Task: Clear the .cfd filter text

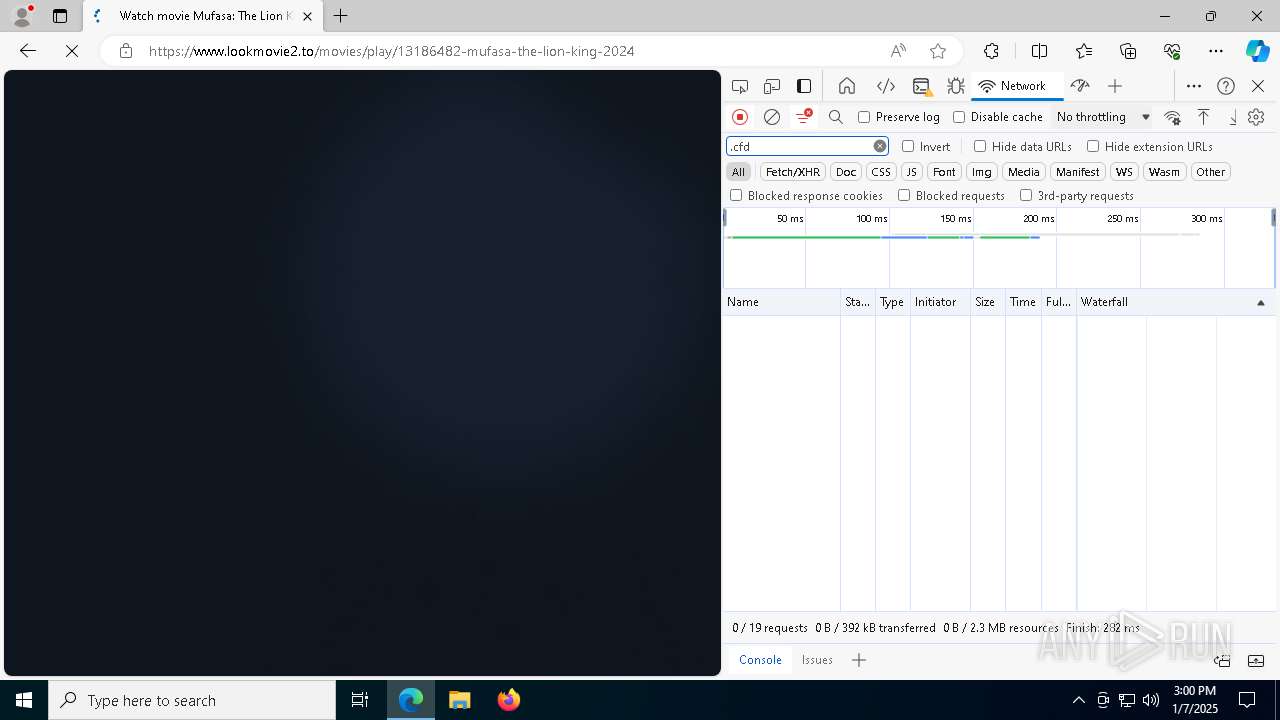Action: pos(880,146)
